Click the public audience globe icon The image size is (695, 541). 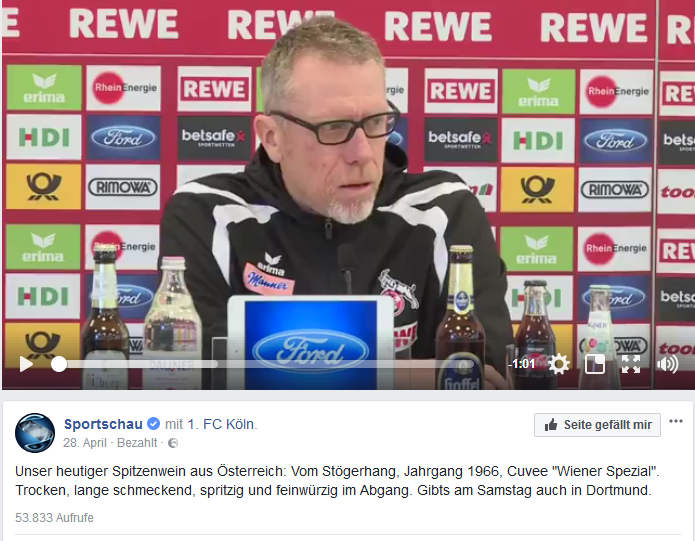point(173,443)
